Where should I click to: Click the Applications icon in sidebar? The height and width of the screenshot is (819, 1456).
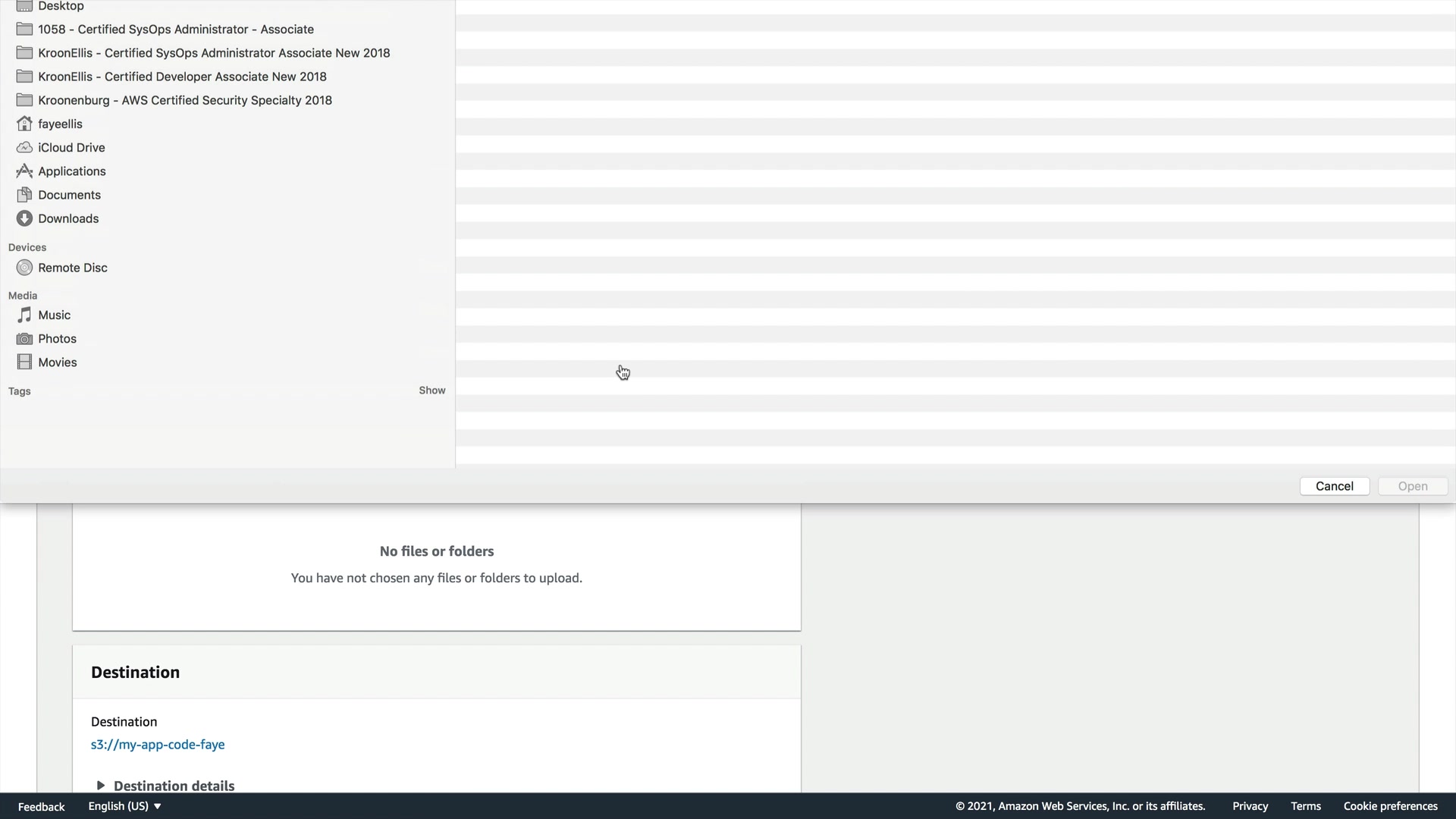coord(24,171)
